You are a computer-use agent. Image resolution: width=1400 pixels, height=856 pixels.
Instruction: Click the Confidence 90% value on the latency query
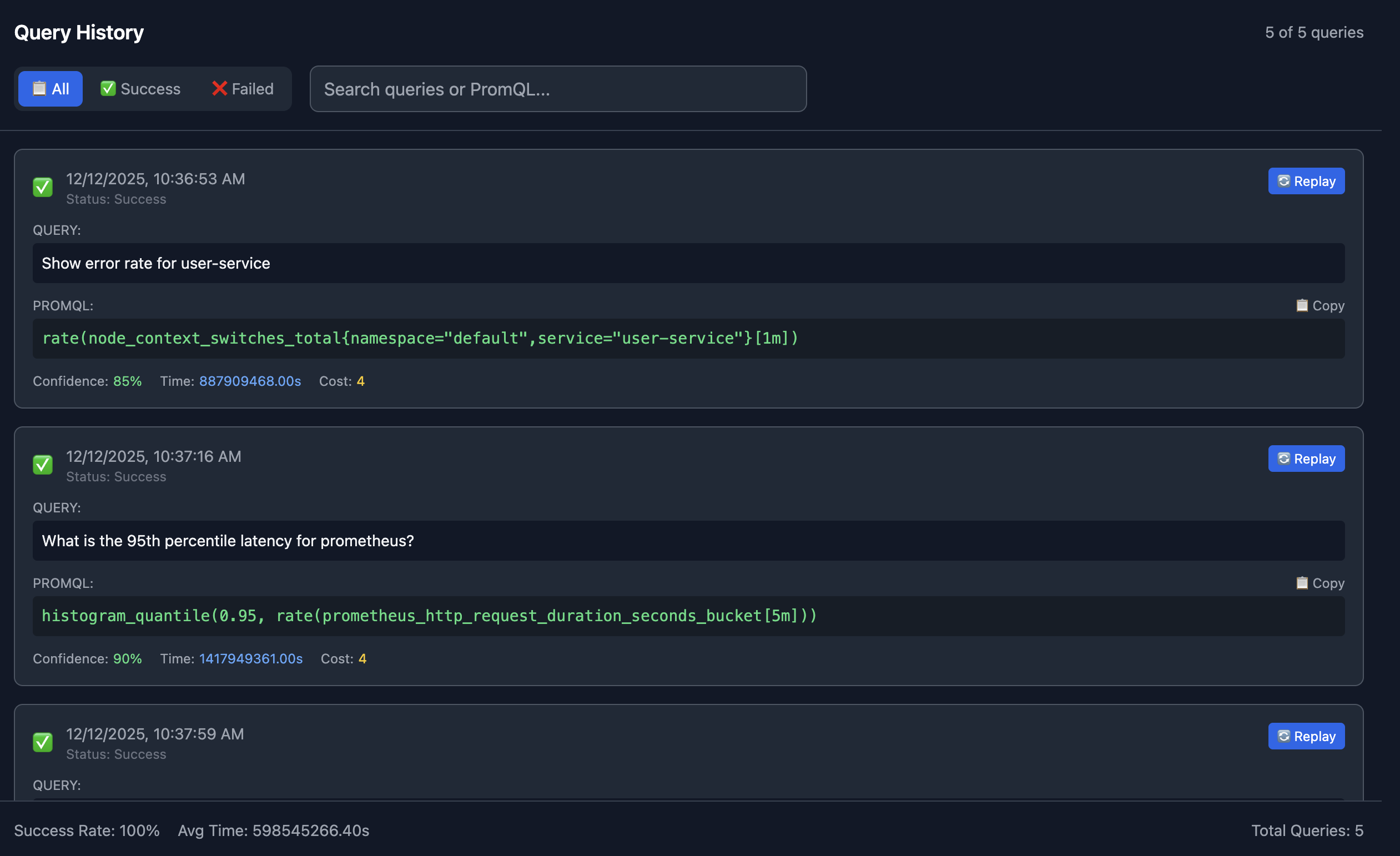coord(127,659)
